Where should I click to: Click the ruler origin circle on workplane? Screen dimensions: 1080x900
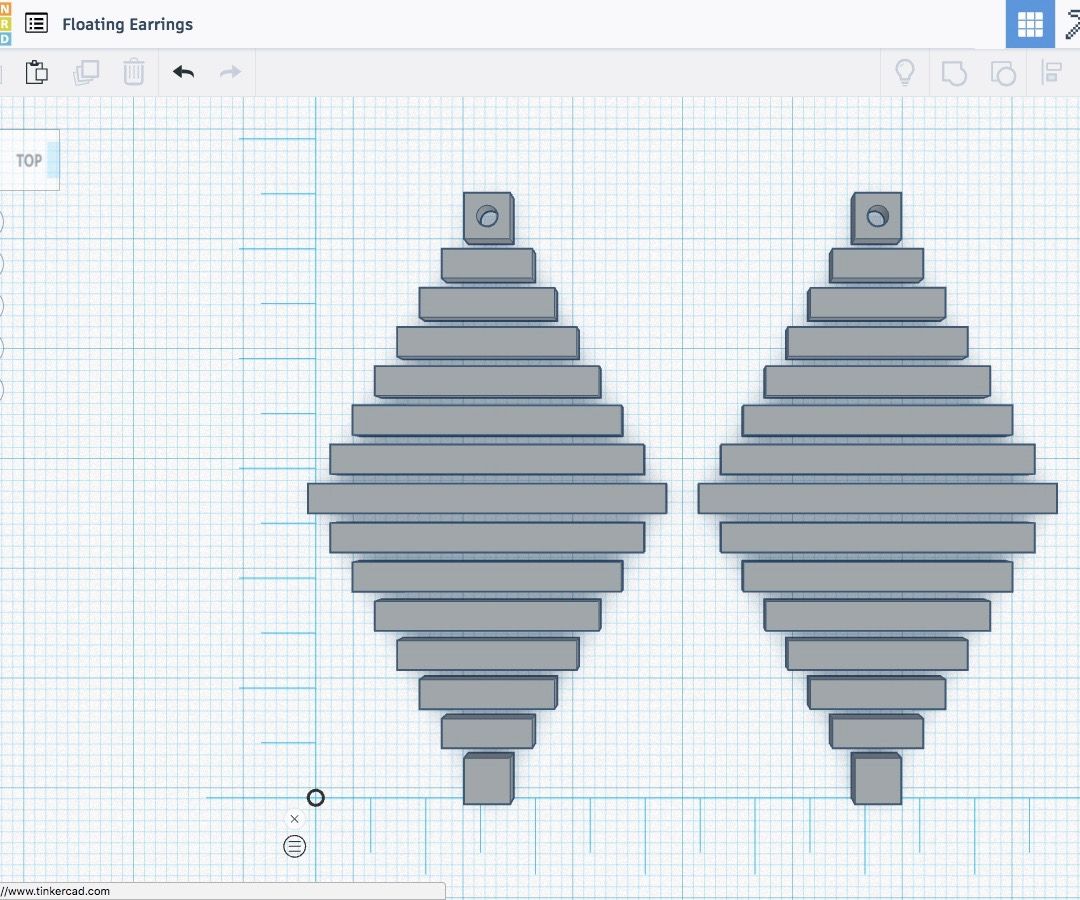[317, 798]
